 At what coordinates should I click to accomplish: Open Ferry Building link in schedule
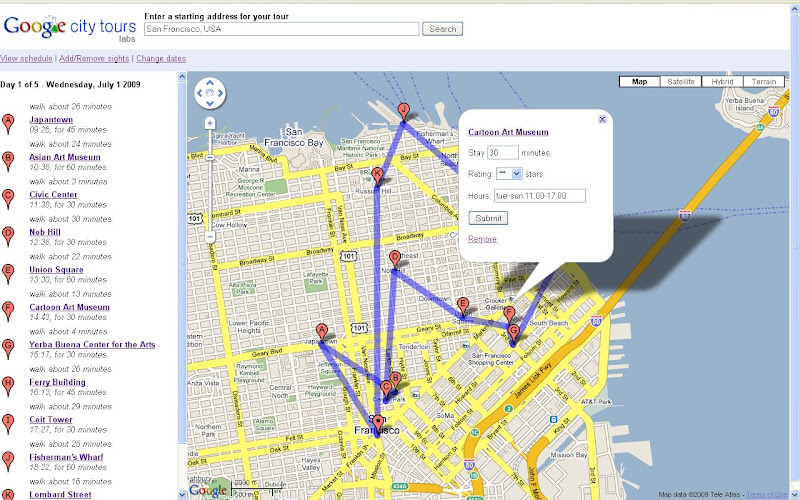click(57, 382)
